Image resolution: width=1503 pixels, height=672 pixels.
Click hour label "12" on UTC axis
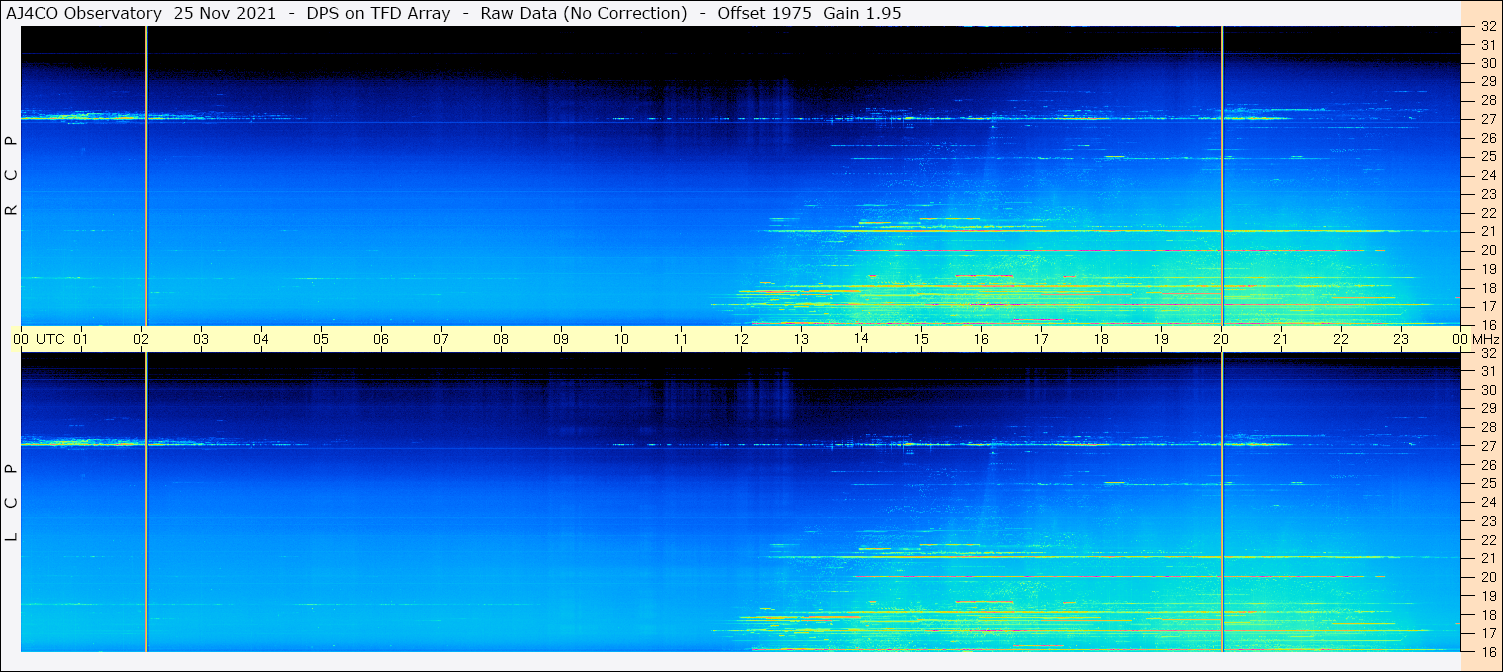click(x=741, y=339)
